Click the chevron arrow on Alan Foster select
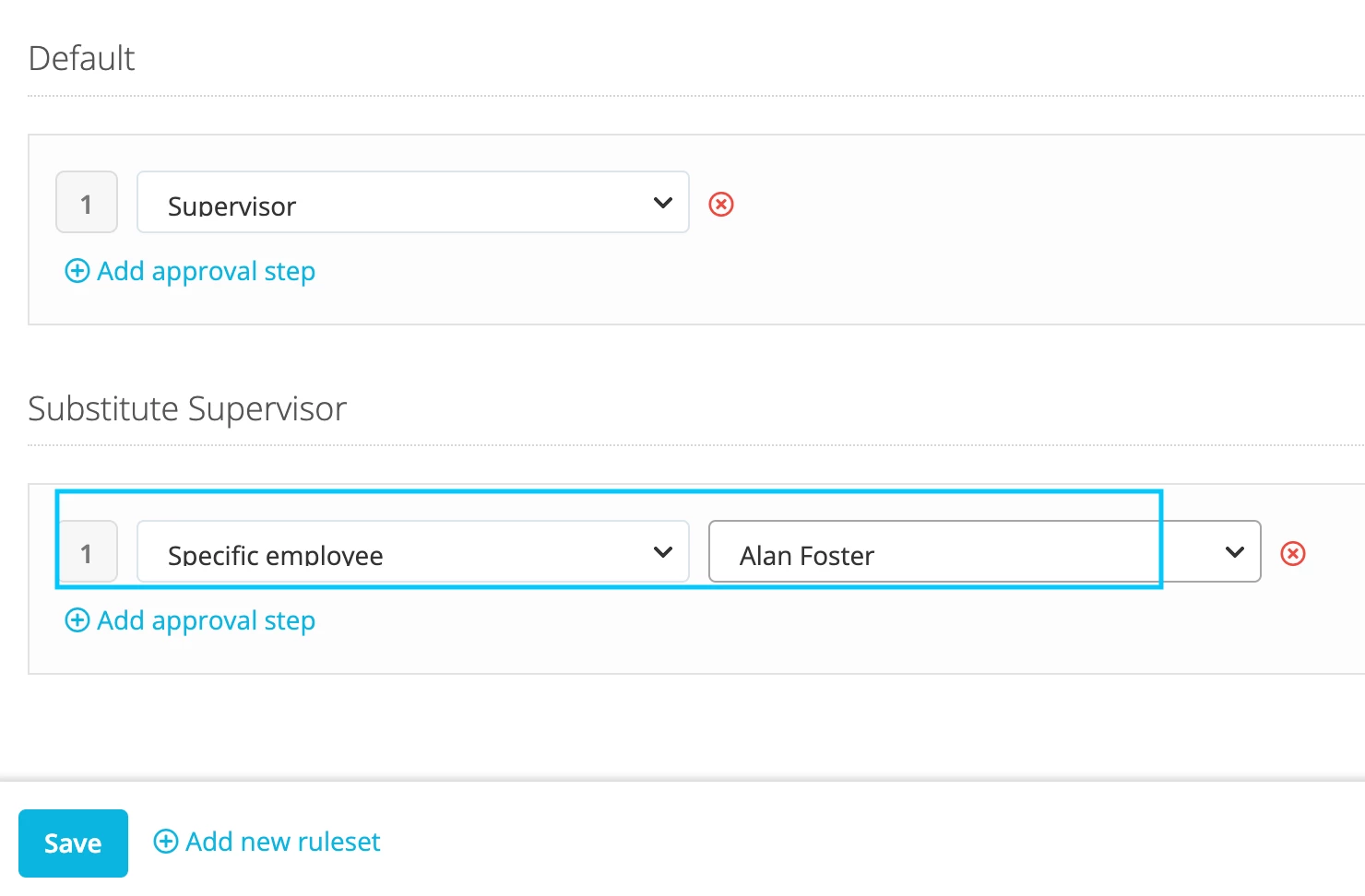 pyautogui.click(x=1235, y=552)
